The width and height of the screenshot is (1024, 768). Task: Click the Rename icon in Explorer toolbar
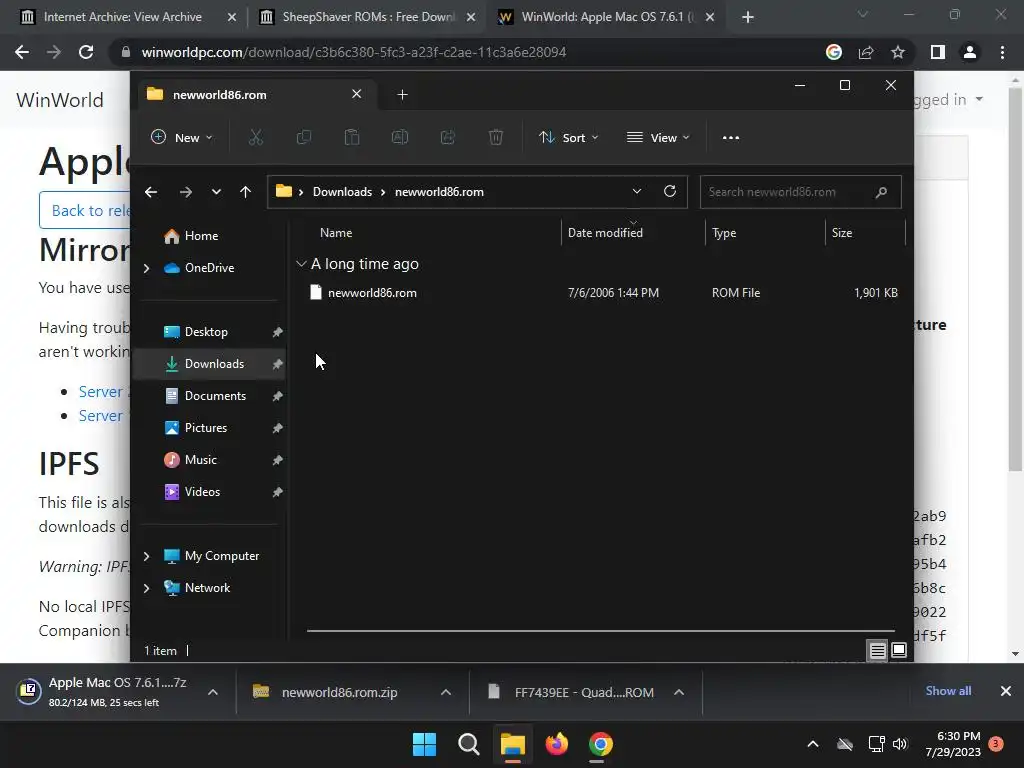[x=400, y=137]
